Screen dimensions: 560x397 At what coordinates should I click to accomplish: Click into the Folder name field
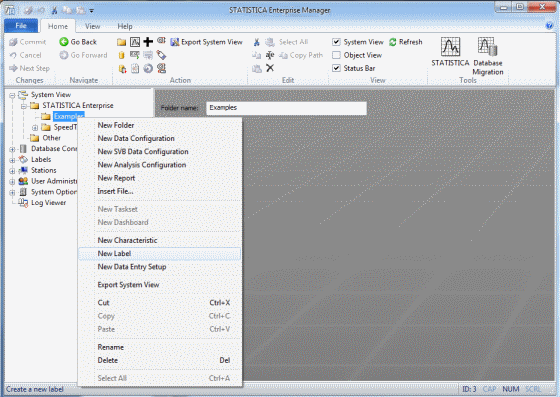pos(286,108)
